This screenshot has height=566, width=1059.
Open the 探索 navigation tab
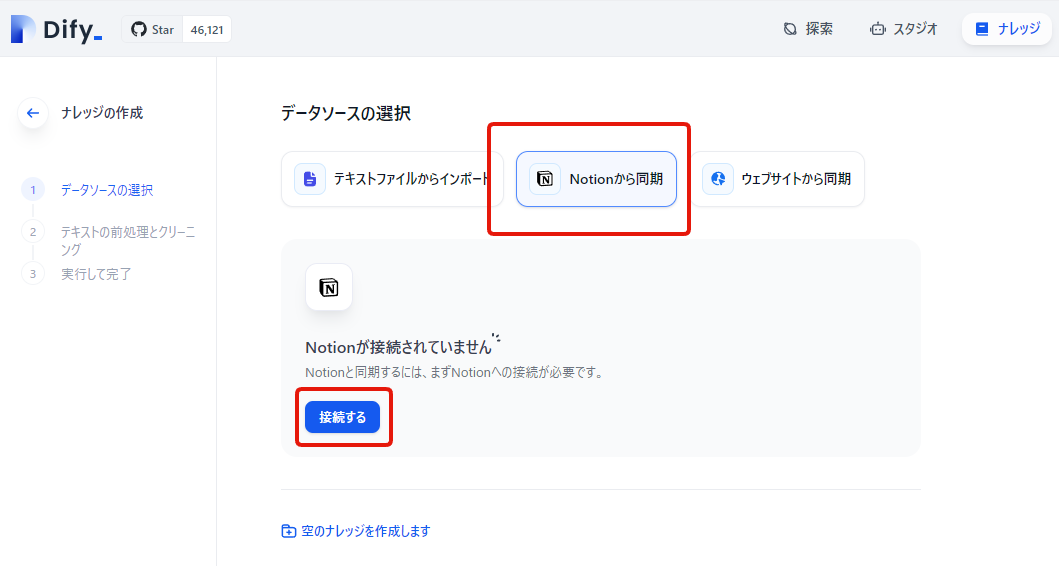click(x=808, y=29)
